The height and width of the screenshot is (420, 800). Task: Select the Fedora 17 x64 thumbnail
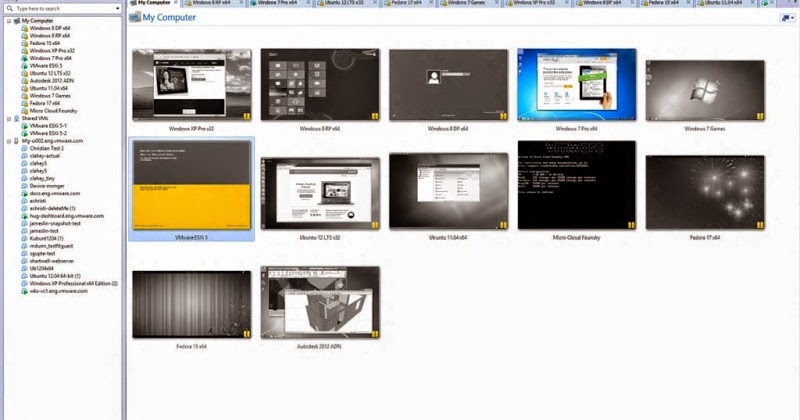(x=705, y=192)
